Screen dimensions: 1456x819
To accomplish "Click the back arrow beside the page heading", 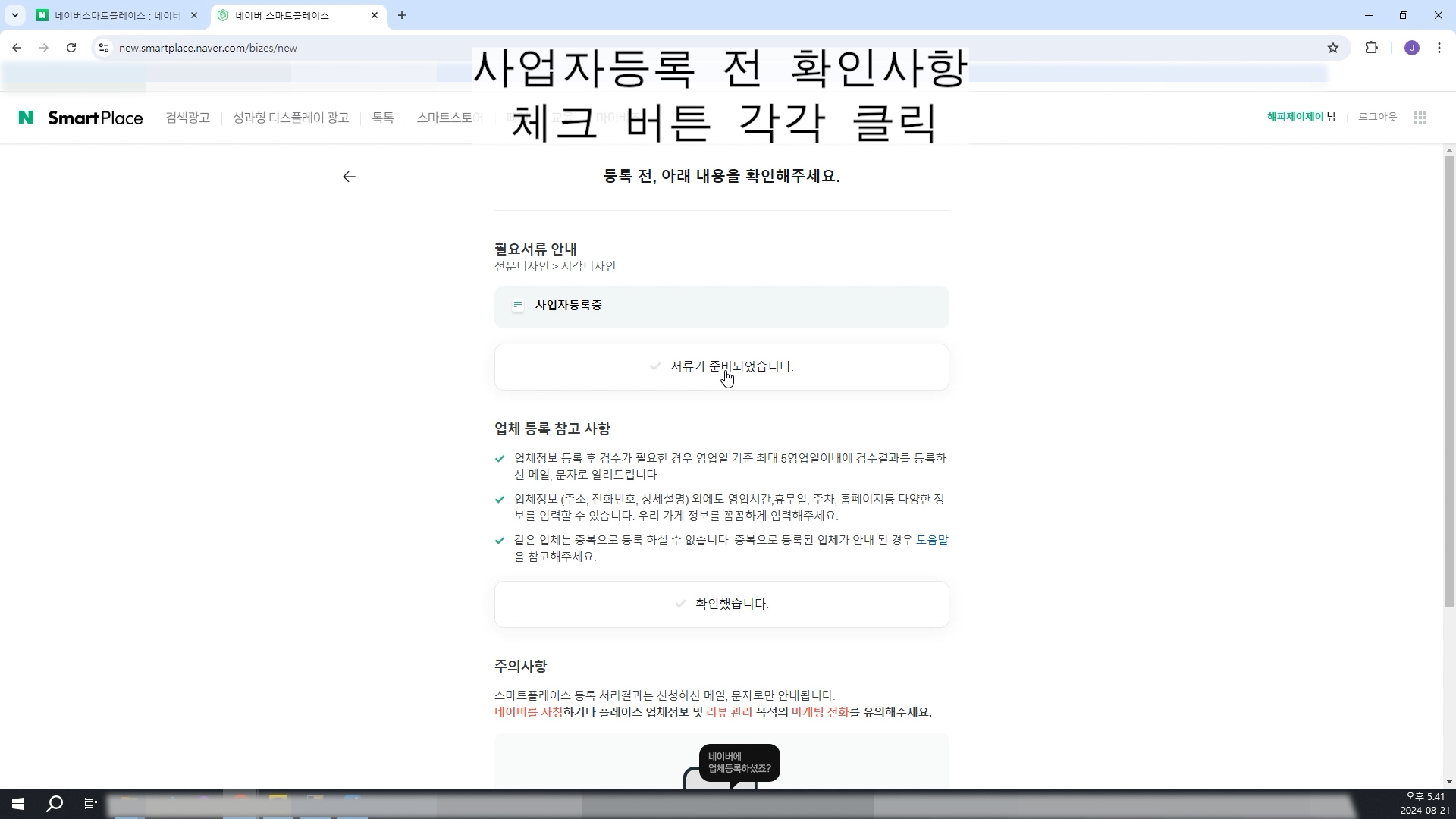I will 349,177.
